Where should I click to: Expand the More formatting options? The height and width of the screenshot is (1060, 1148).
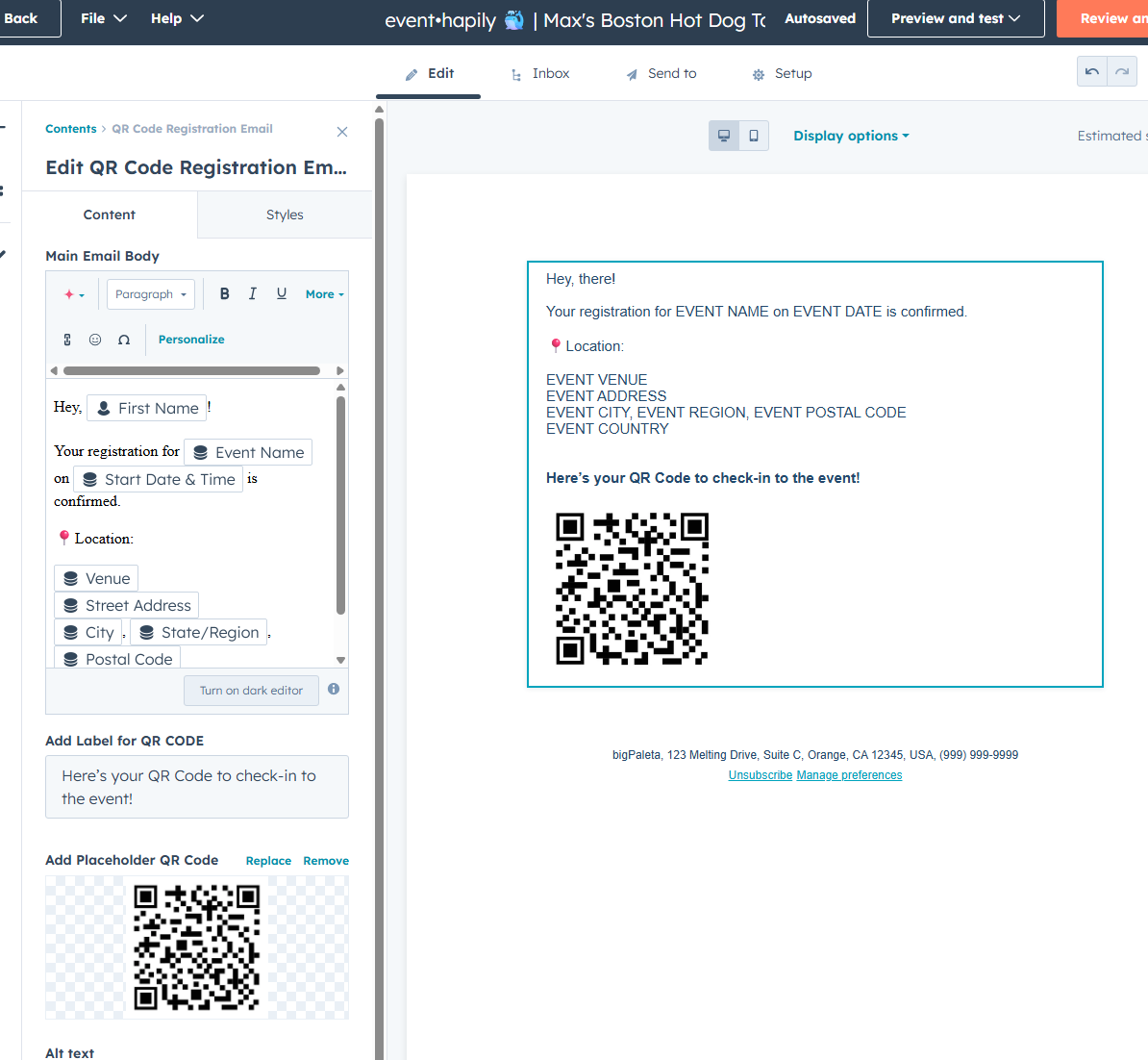[324, 294]
